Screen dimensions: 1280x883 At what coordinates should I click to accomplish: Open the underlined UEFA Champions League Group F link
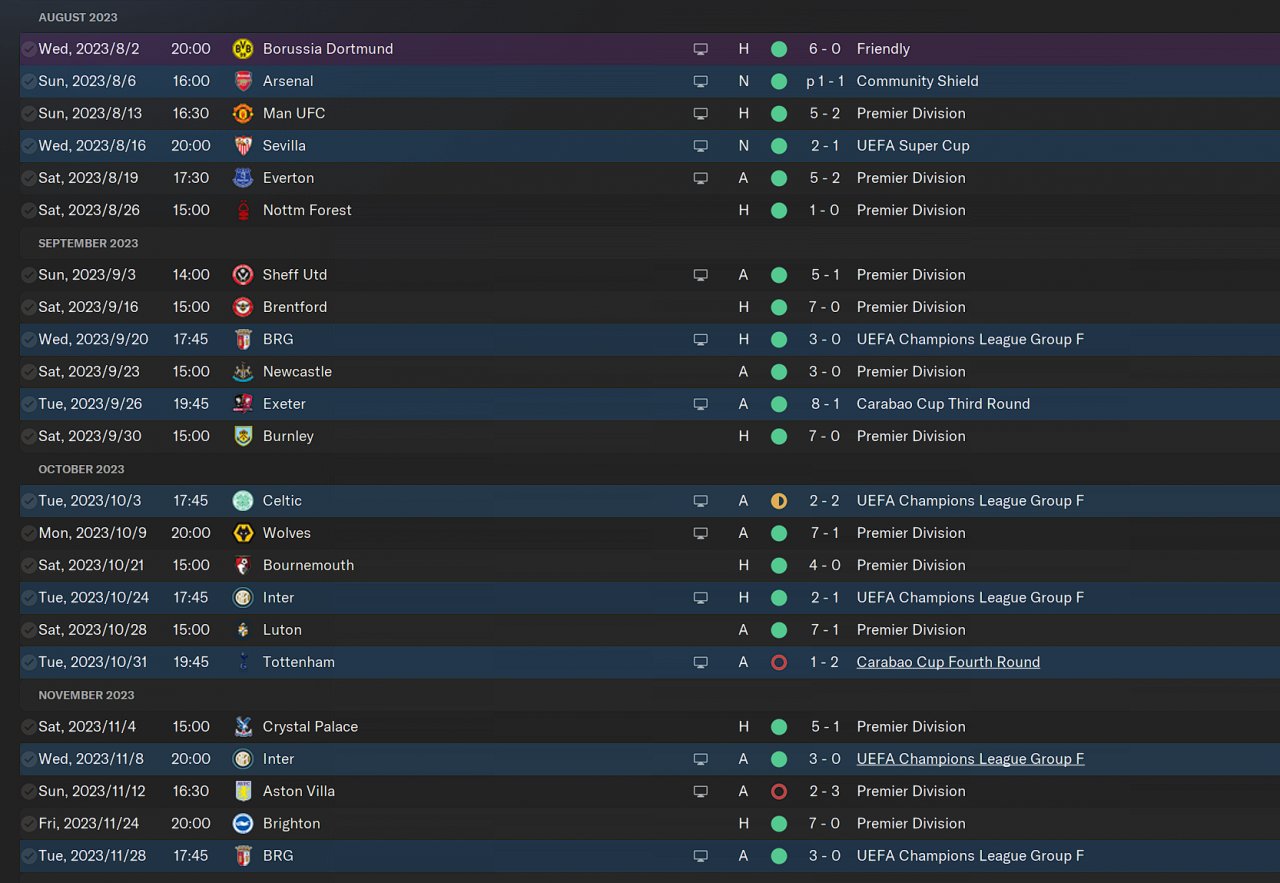click(970, 759)
